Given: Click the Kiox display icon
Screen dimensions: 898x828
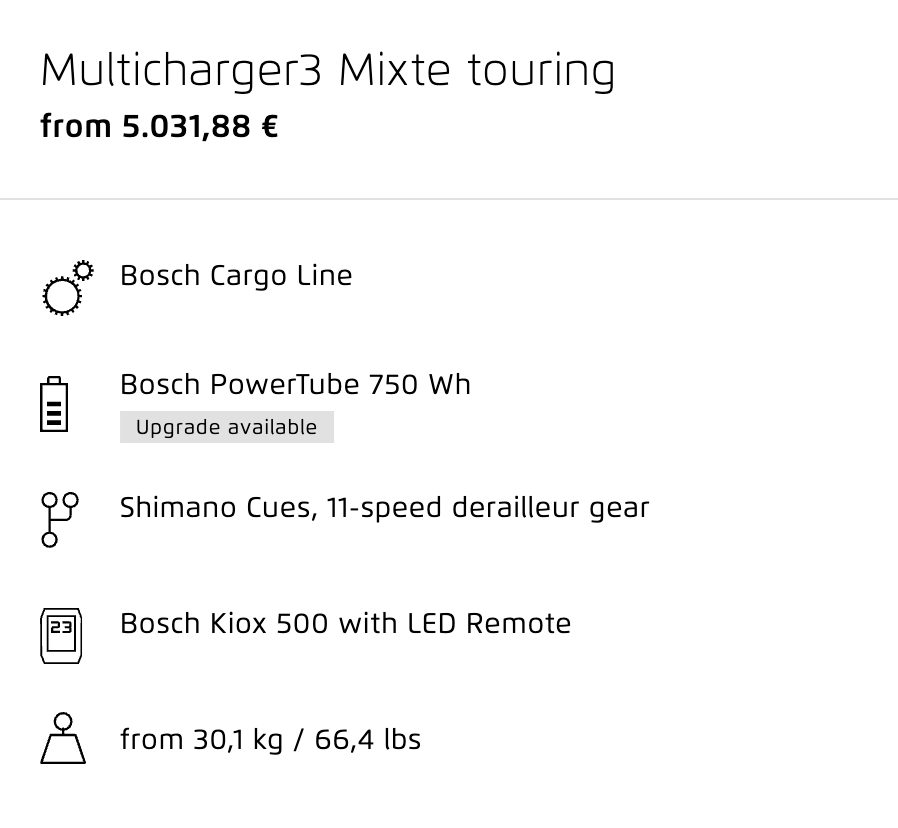Looking at the screenshot, I should click(61, 636).
